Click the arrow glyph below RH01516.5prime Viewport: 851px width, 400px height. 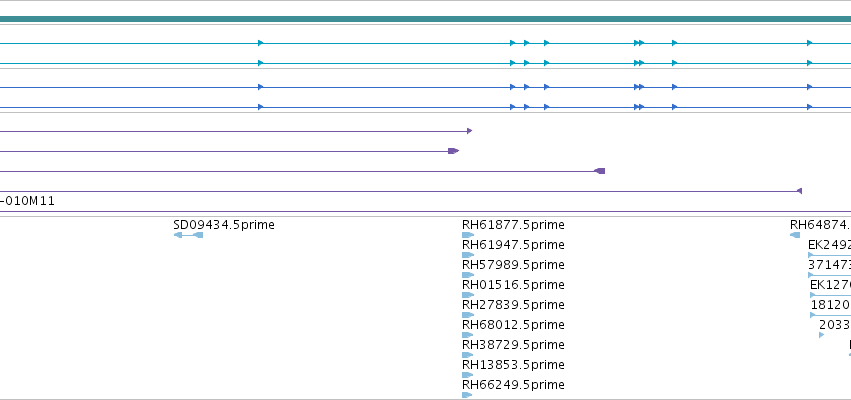pyautogui.click(x=468, y=295)
